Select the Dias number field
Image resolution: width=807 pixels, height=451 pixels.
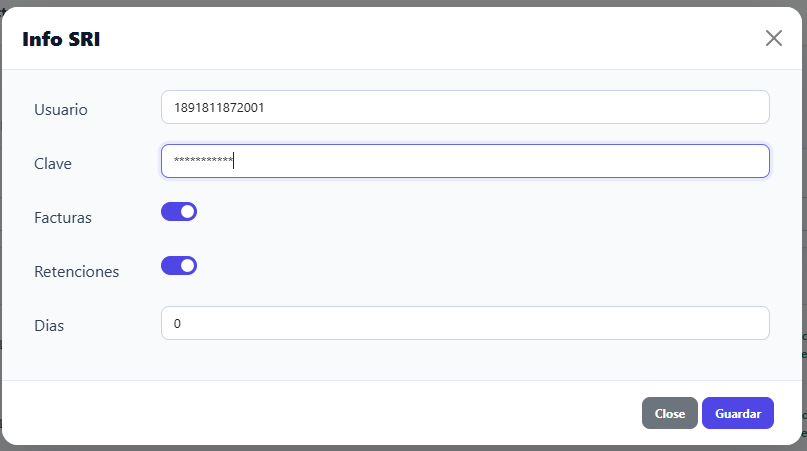click(465, 323)
